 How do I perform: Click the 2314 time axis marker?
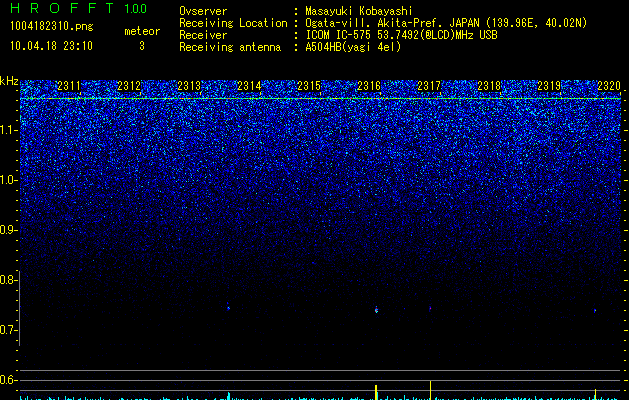coord(249,86)
